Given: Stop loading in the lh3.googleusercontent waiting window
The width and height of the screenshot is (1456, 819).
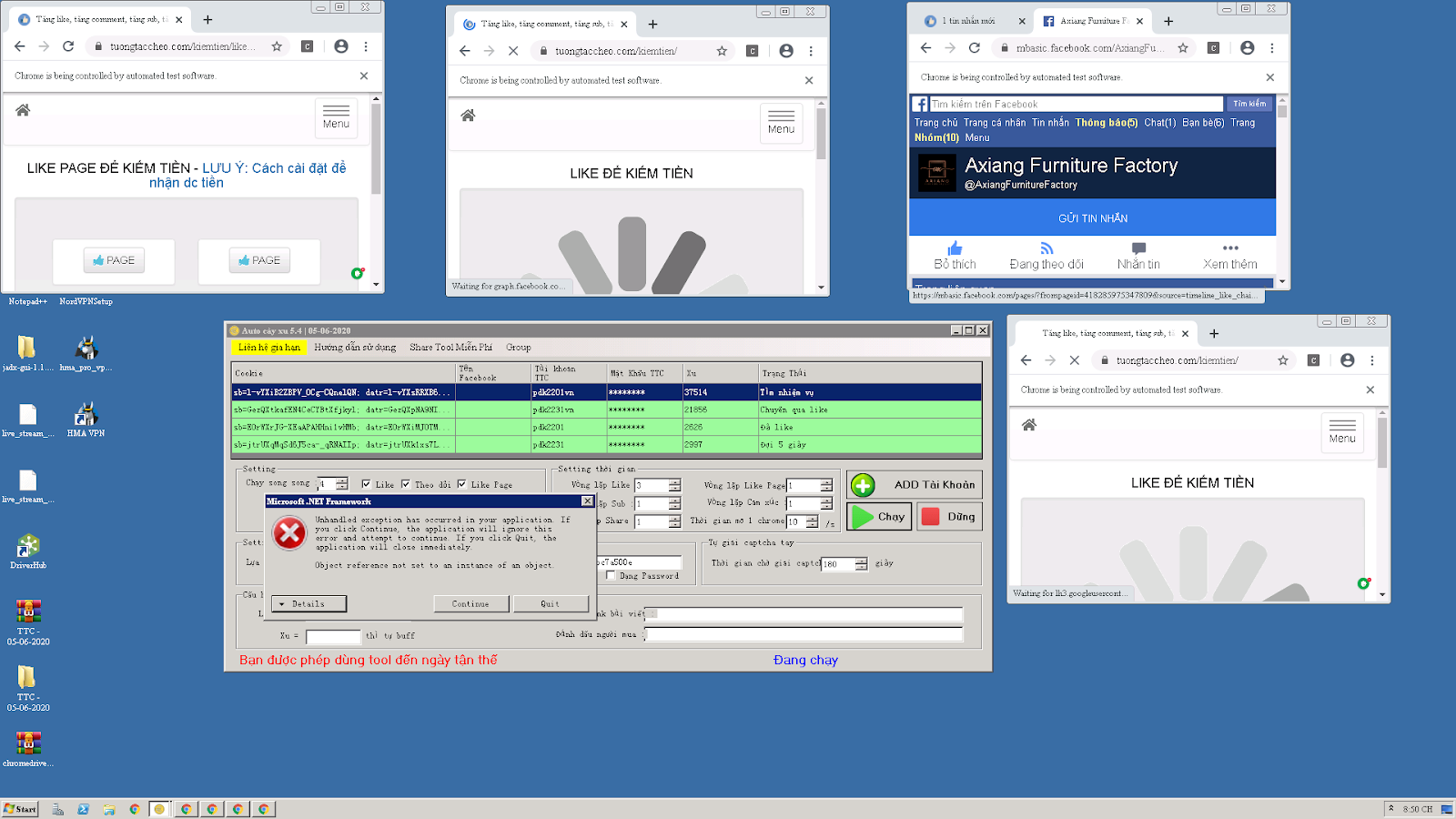Looking at the screenshot, I should point(1075,360).
